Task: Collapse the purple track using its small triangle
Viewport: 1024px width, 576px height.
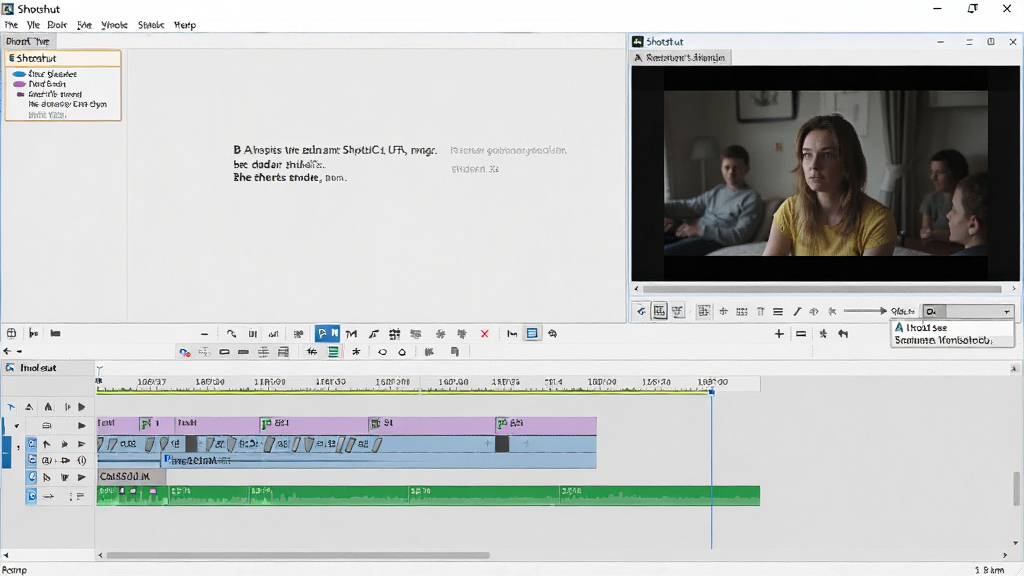Action: (16, 426)
